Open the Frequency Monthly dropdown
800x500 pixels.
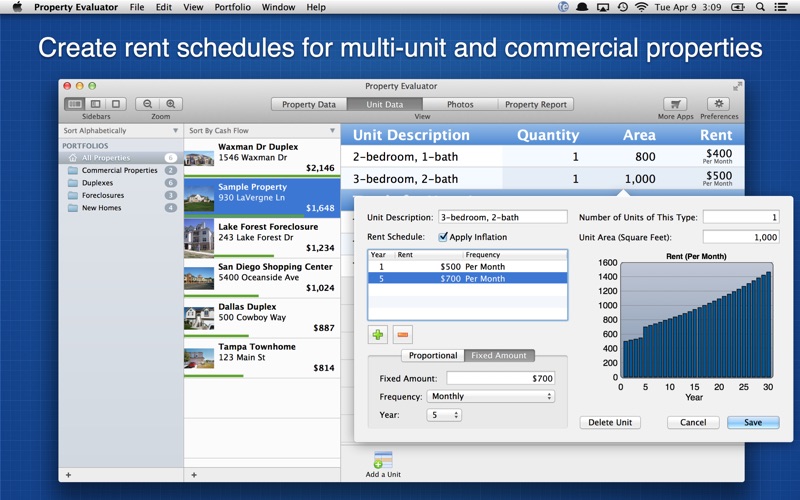491,396
